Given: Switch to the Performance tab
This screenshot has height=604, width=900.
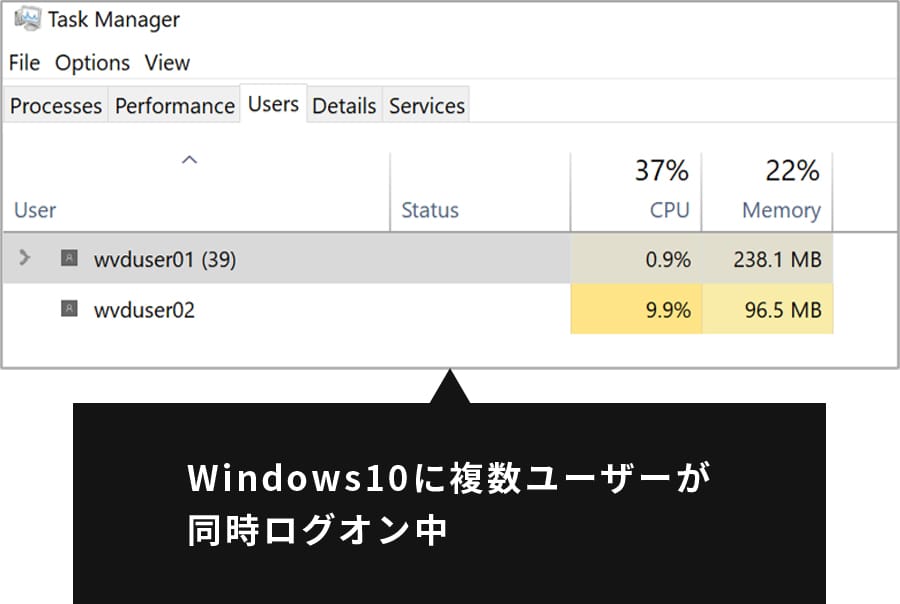Looking at the screenshot, I should (x=174, y=106).
